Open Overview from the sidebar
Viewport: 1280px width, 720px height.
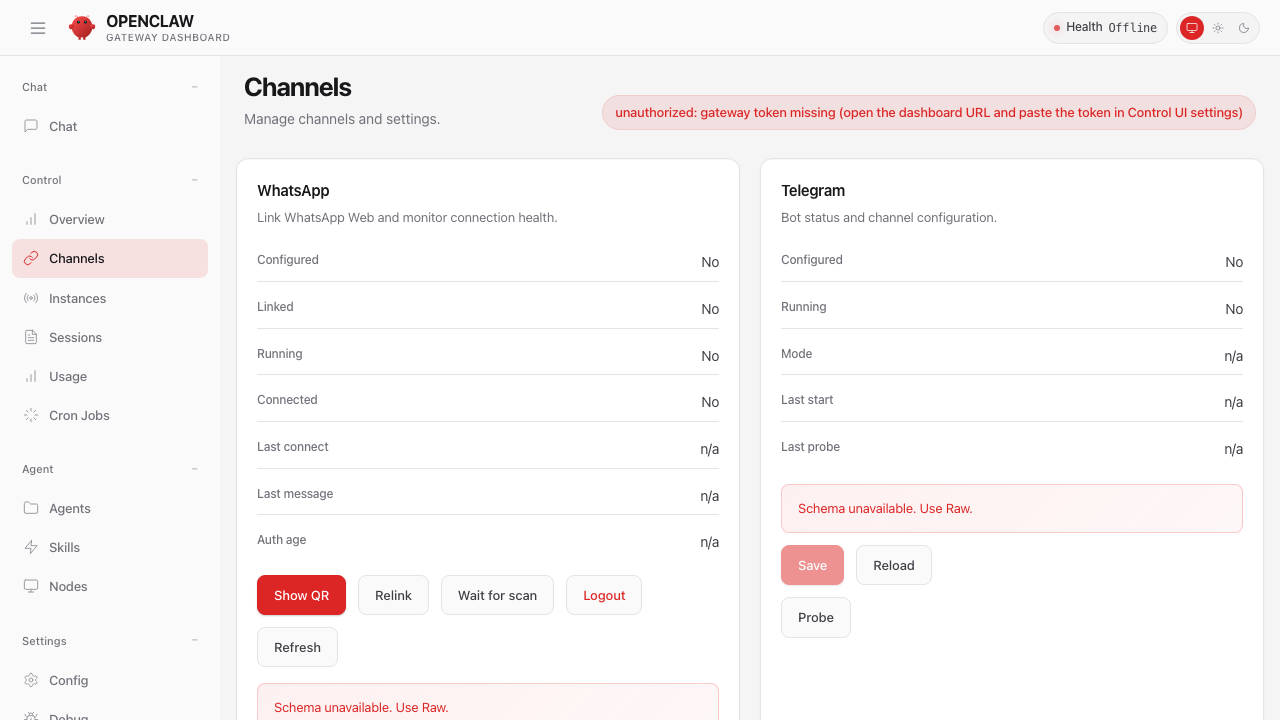click(76, 219)
